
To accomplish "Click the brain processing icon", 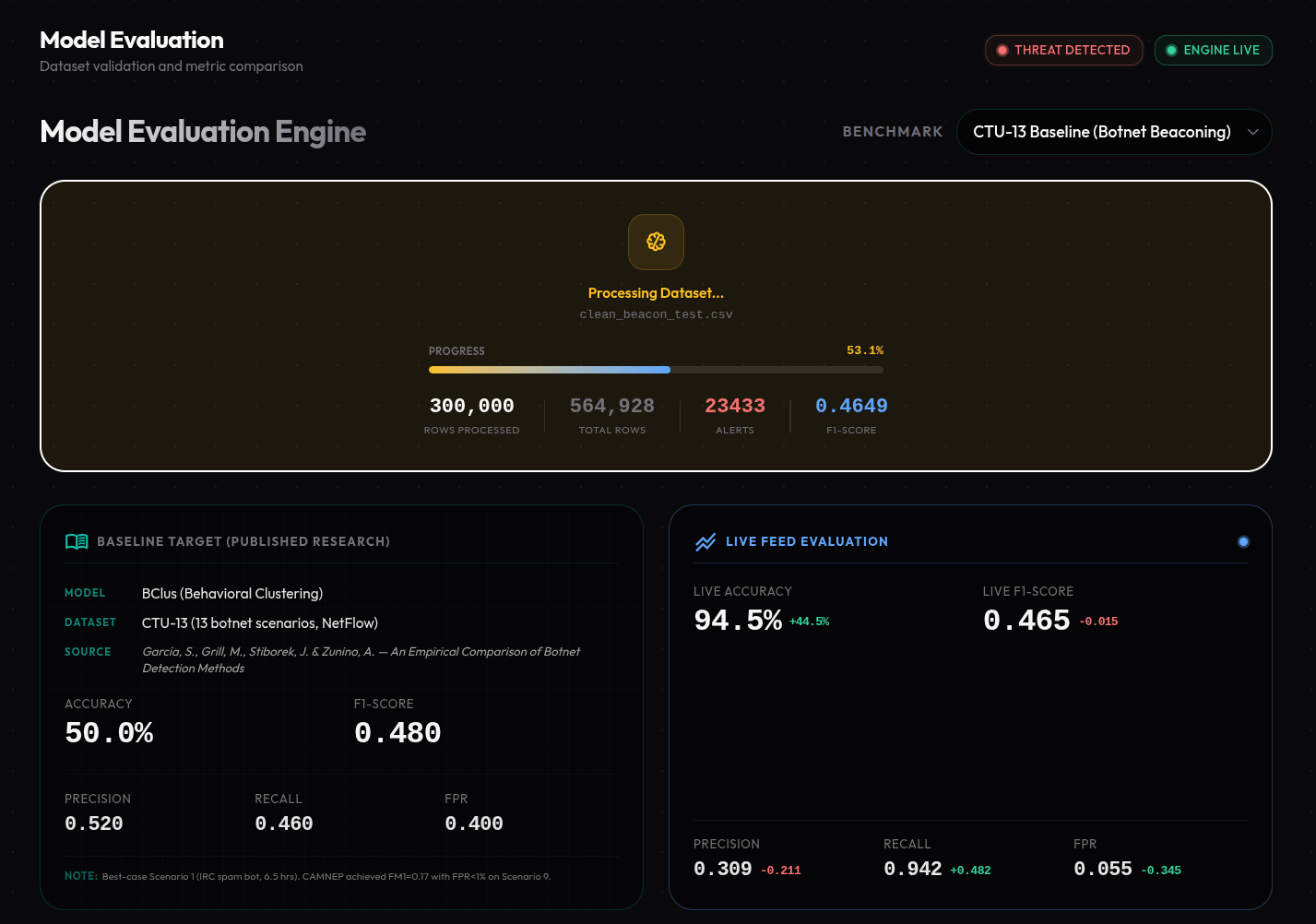I will 656,242.
